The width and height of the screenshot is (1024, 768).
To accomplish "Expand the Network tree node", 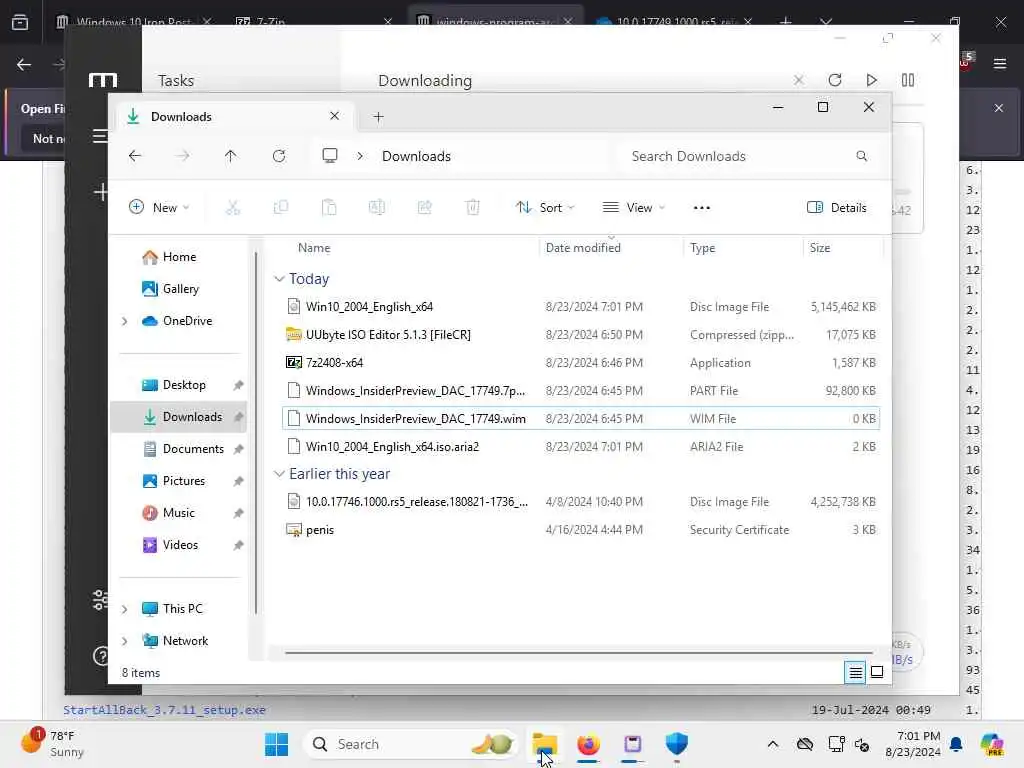I will click(124, 641).
